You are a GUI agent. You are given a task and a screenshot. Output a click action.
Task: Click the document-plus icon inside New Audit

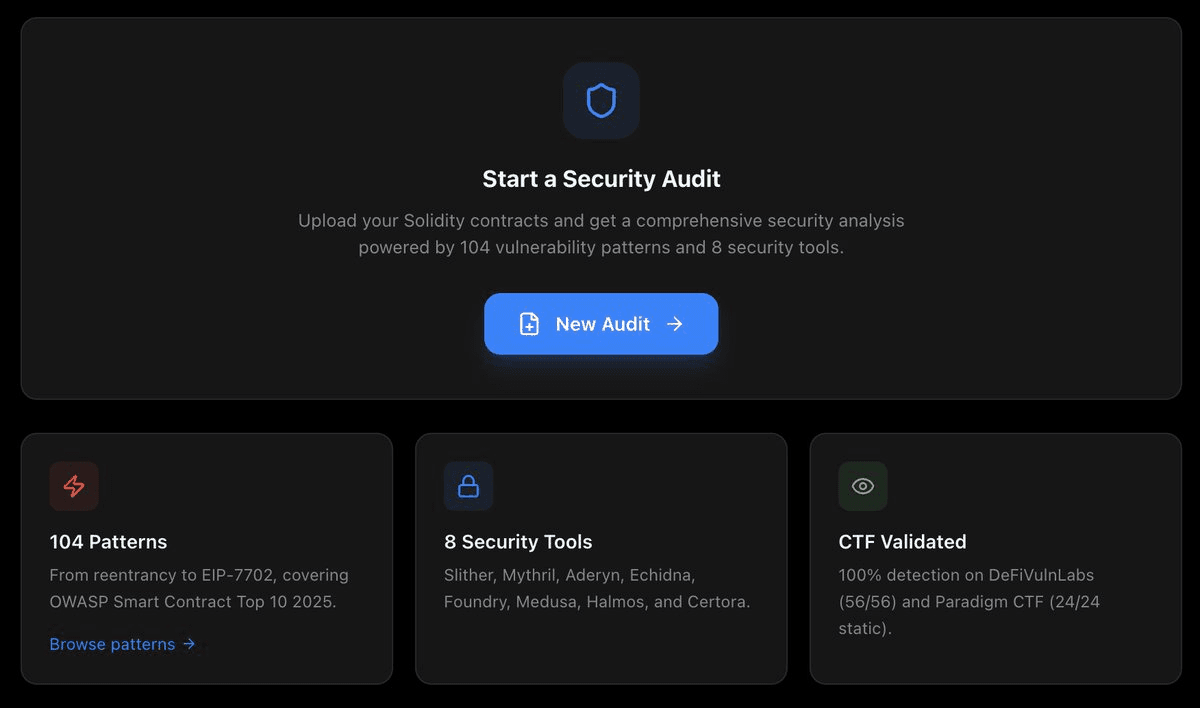tap(529, 324)
